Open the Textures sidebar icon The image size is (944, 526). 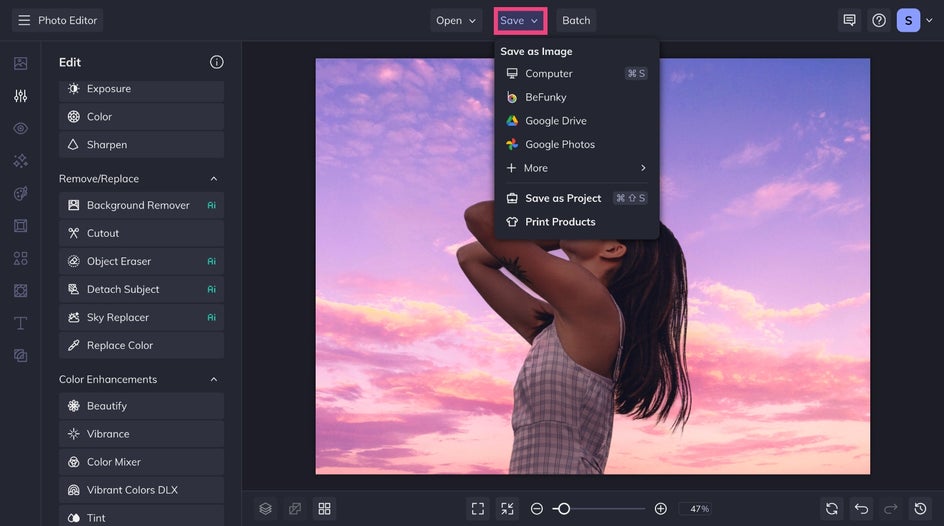[20, 356]
